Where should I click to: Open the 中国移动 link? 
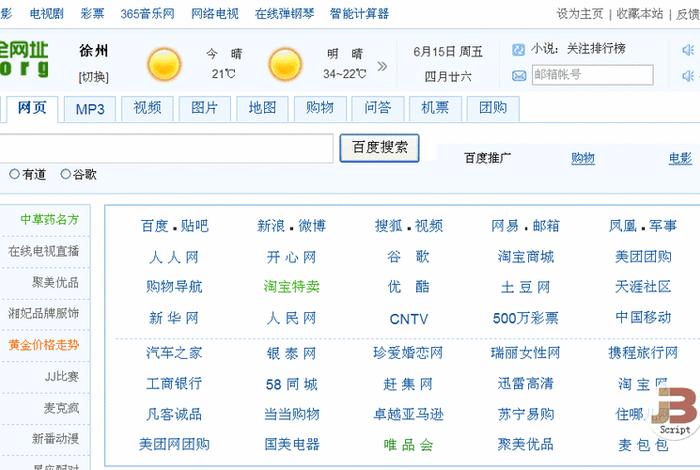(643, 317)
